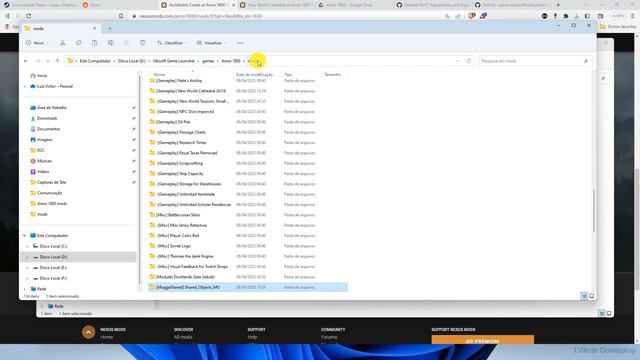The height and width of the screenshot is (360, 640).
Task: Sort by Data de modificação column header
Action: tap(254, 75)
